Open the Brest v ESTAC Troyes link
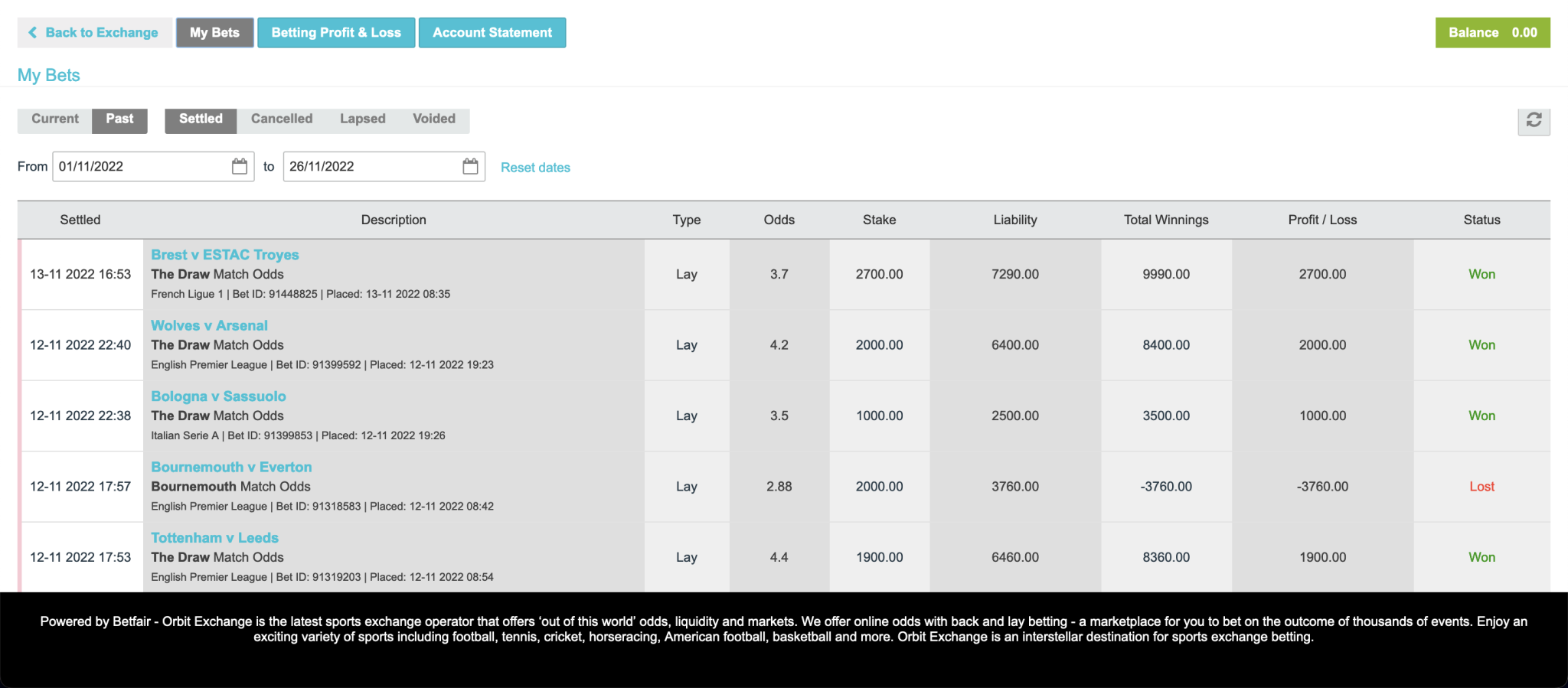 pyautogui.click(x=224, y=255)
